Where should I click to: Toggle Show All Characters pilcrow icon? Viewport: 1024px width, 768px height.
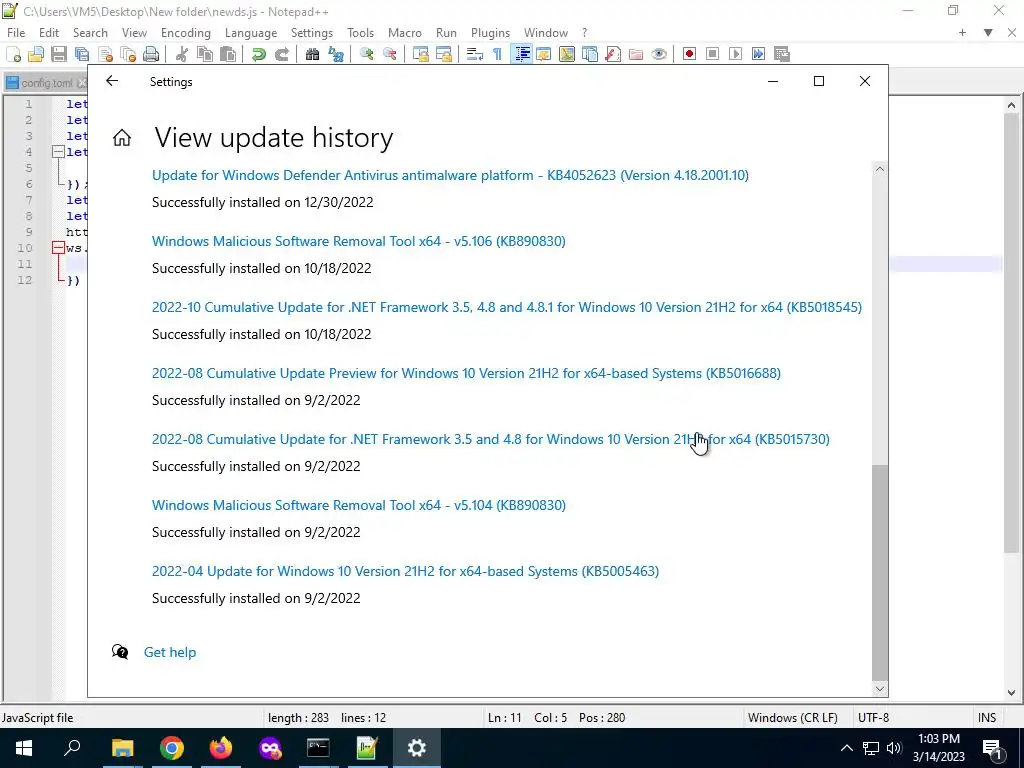coord(498,54)
